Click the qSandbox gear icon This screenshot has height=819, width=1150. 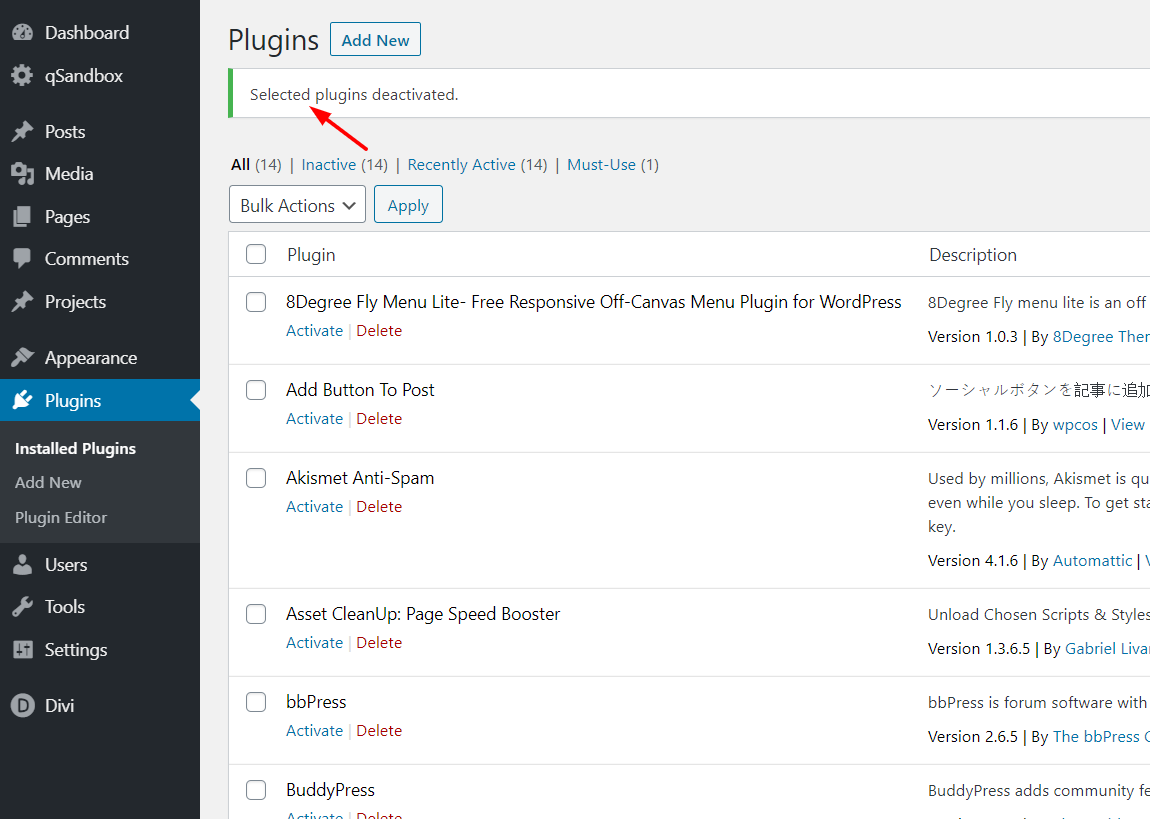22,76
